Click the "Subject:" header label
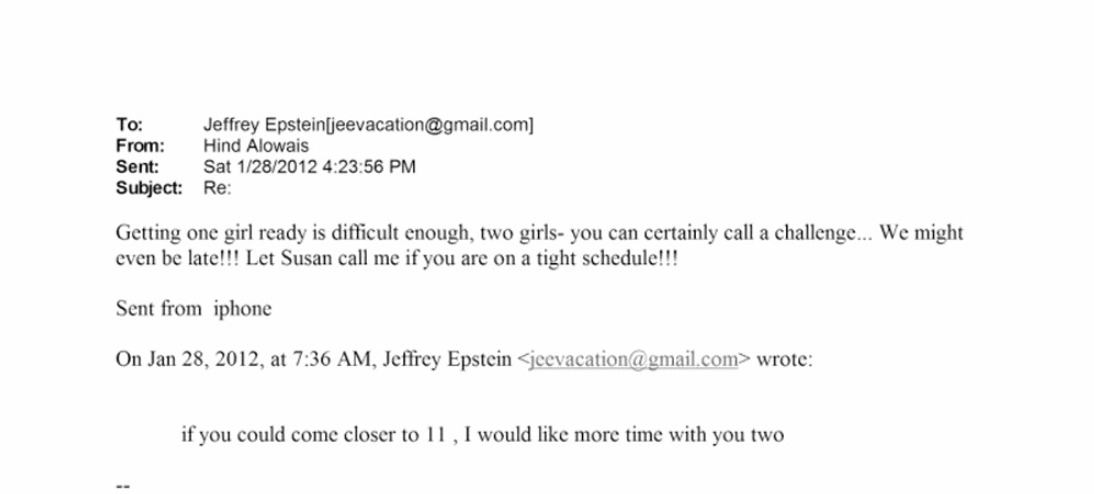This screenshot has height=494, width=1094. tap(149, 188)
